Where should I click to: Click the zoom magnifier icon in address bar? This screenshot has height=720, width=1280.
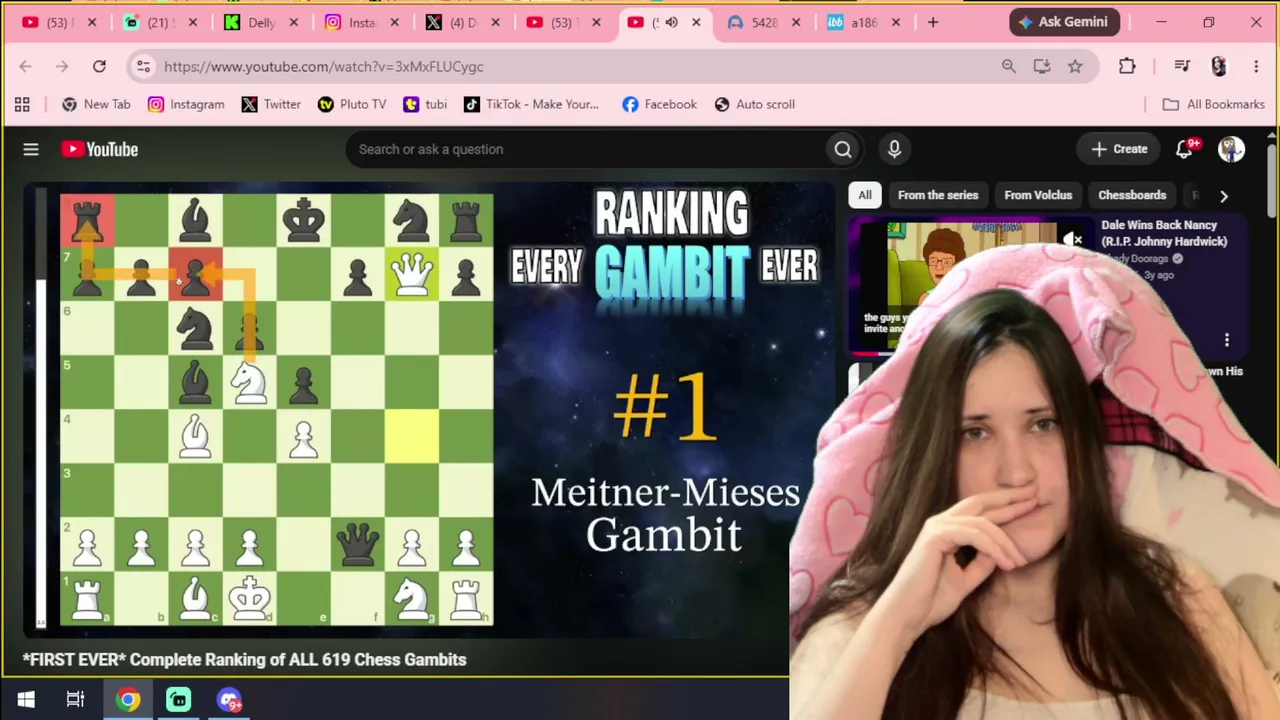1008,66
